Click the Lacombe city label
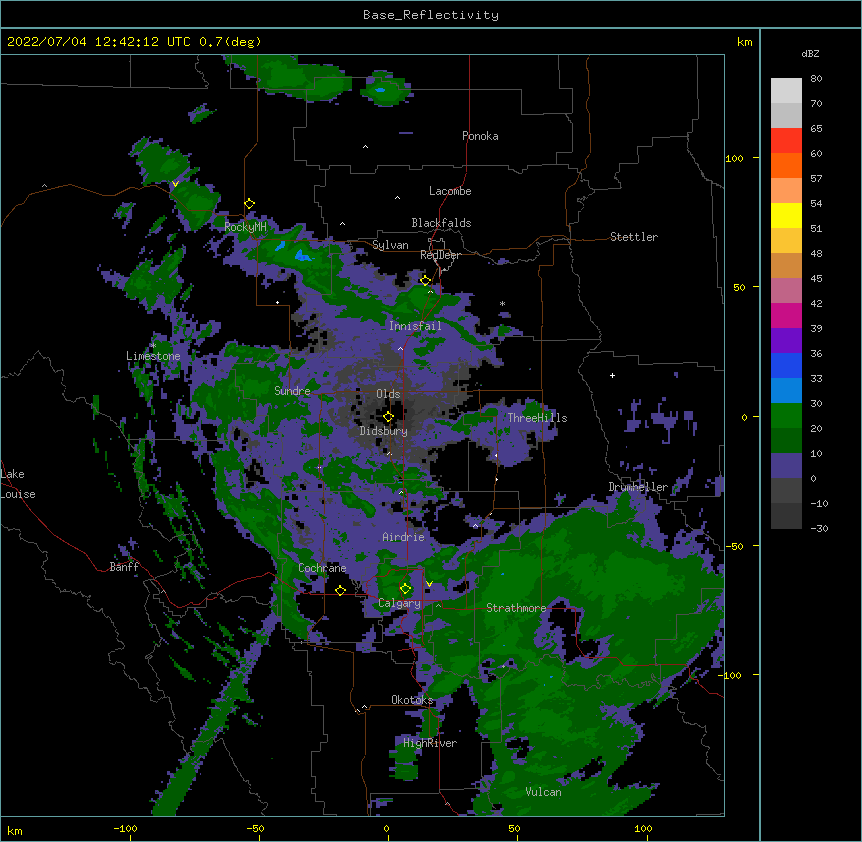Screen dimensions: 862x842 click(x=450, y=191)
